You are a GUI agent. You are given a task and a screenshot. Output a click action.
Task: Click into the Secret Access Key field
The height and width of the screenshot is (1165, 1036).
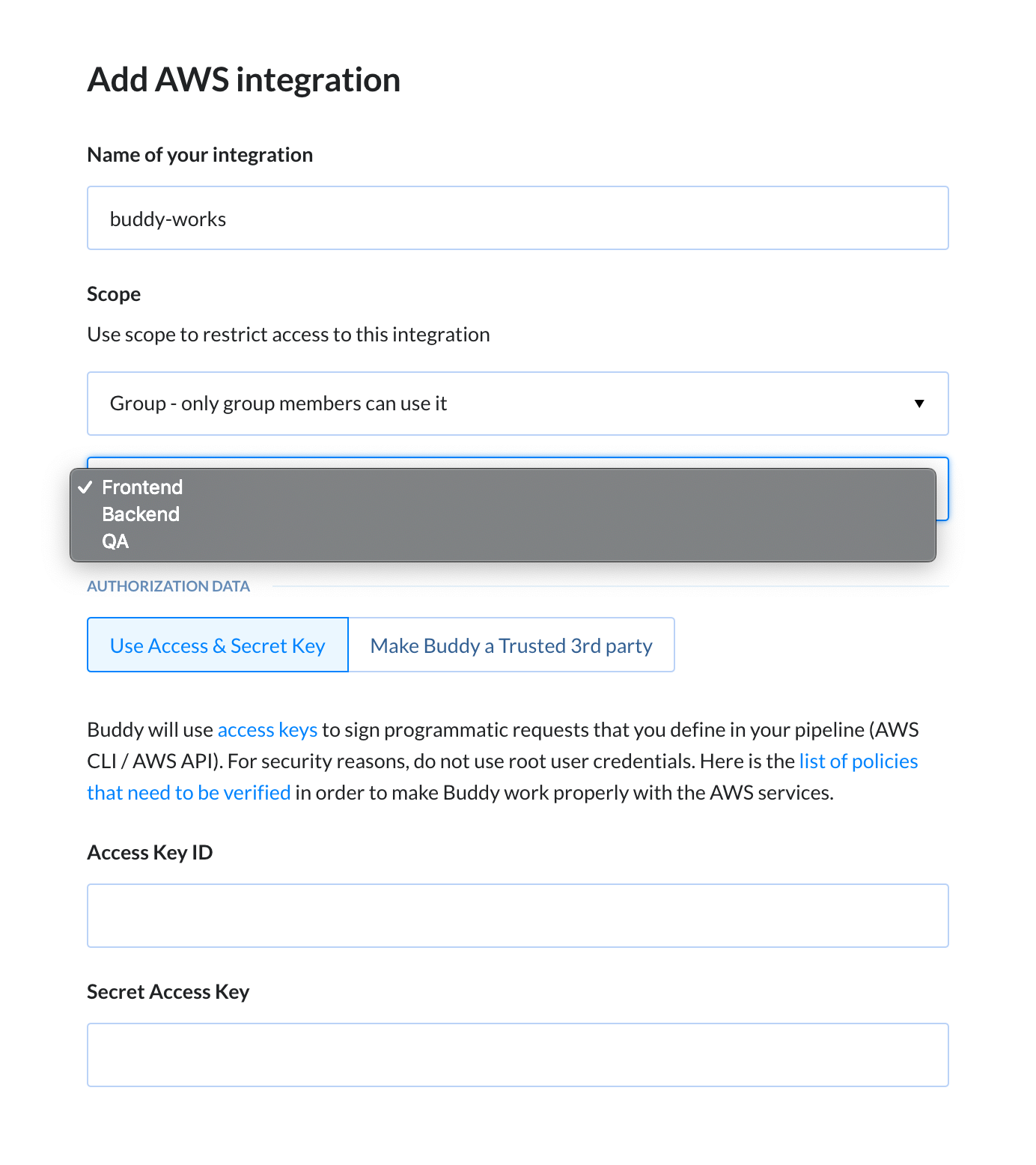point(518,1055)
